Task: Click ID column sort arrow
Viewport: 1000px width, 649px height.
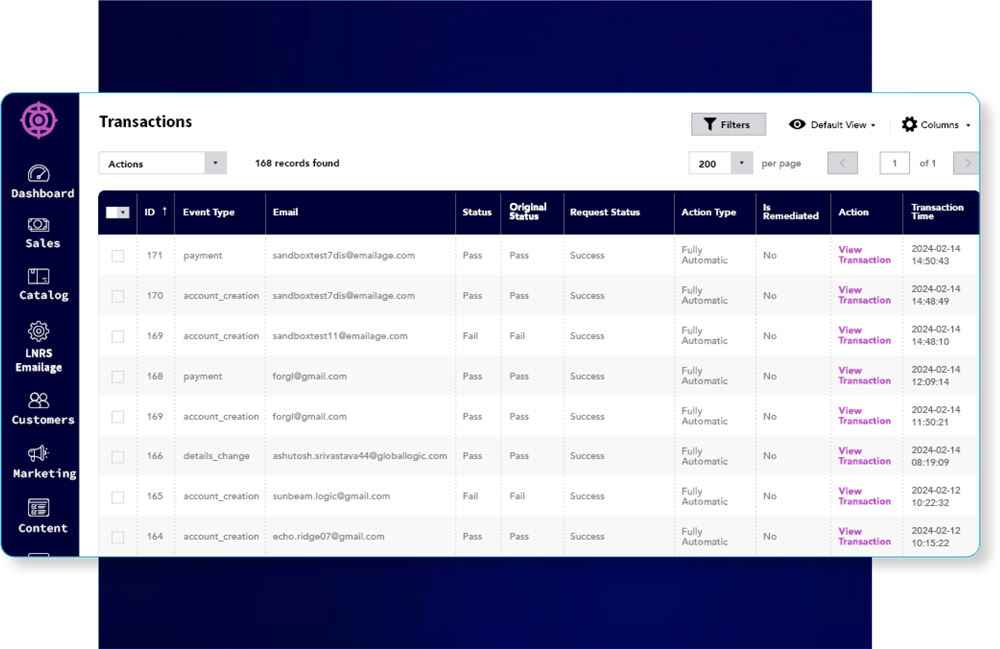Action: [x=165, y=211]
